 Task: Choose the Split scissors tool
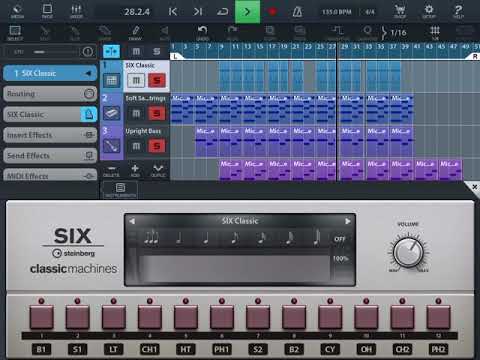pos(45,33)
